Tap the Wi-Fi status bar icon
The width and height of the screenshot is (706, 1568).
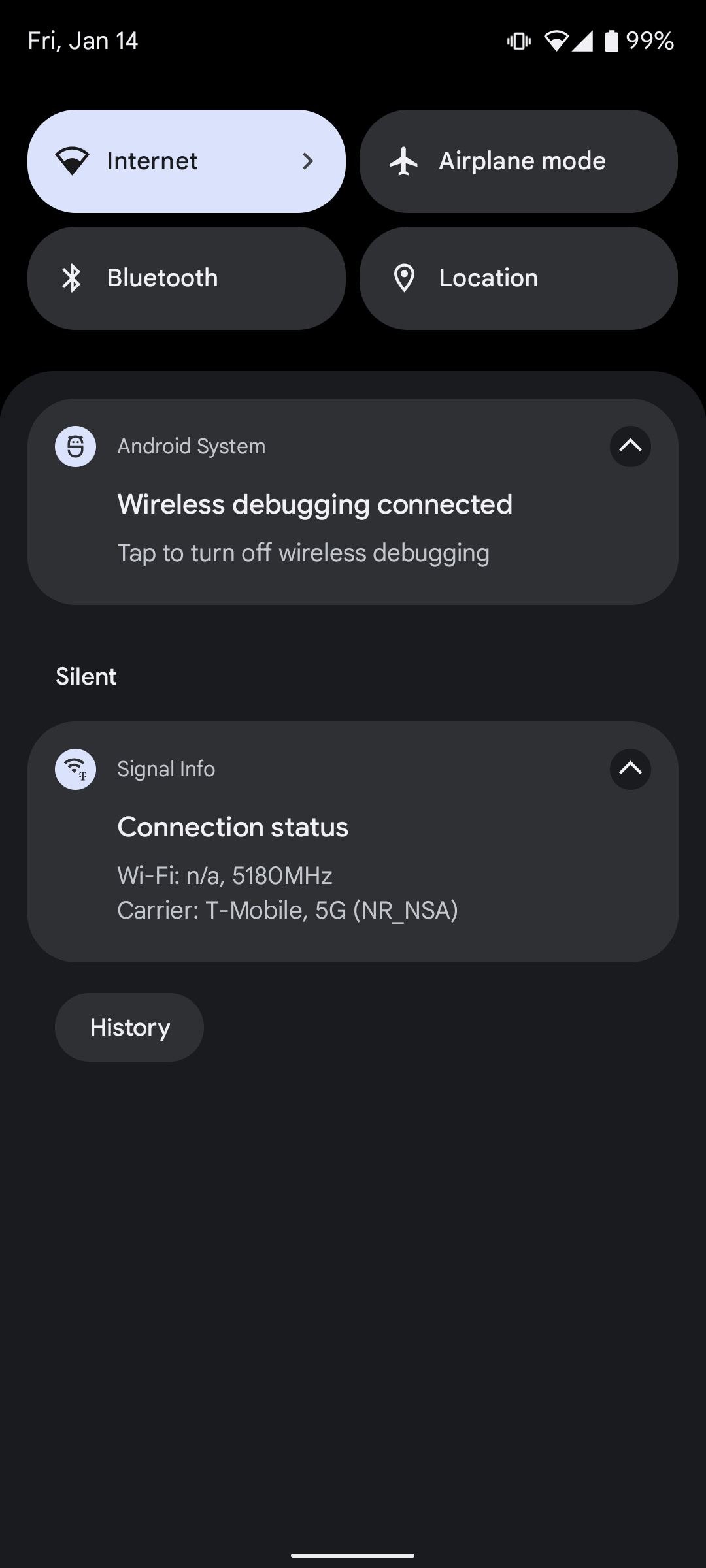(556, 41)
